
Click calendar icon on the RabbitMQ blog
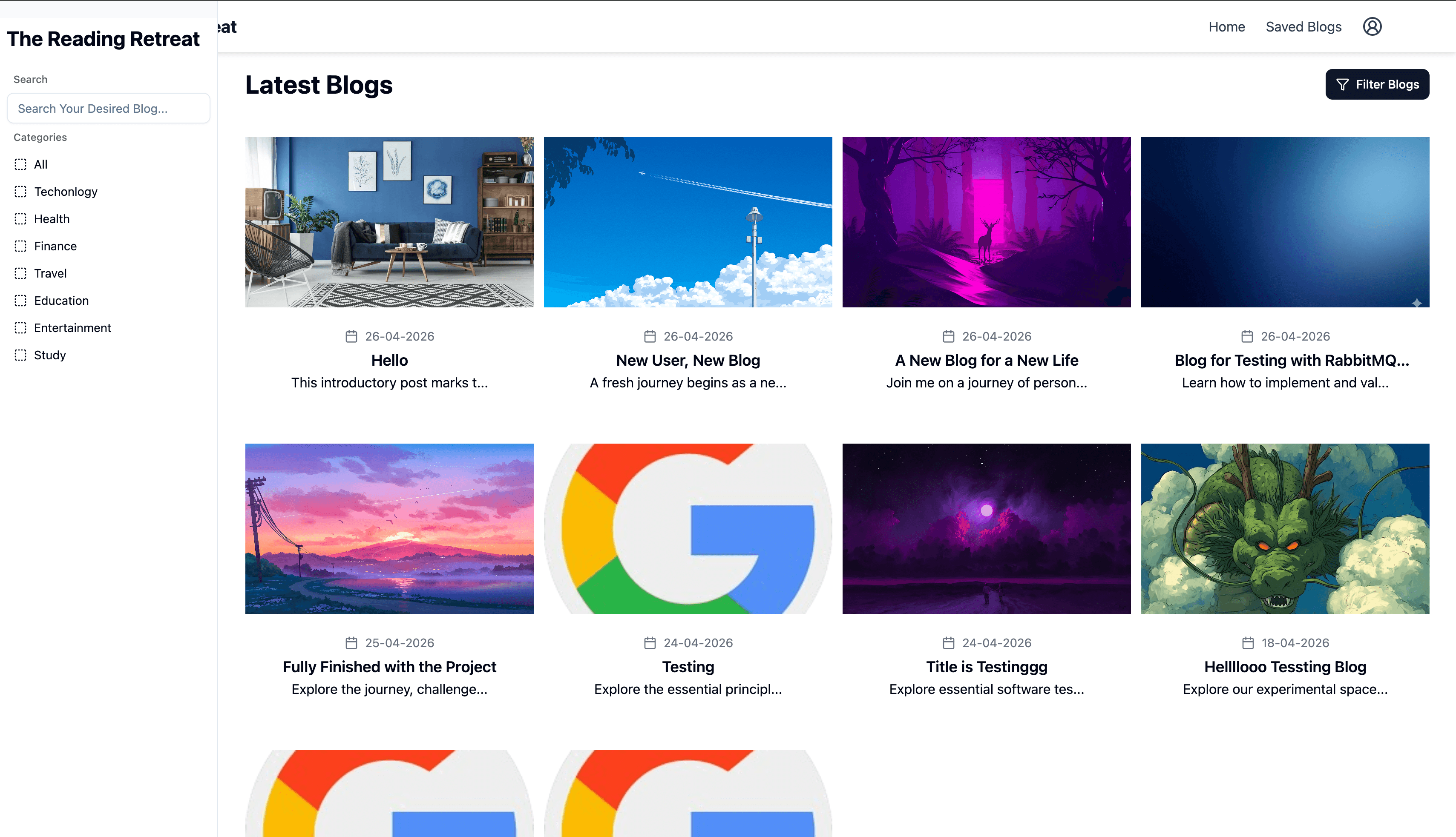[1247, 336]
